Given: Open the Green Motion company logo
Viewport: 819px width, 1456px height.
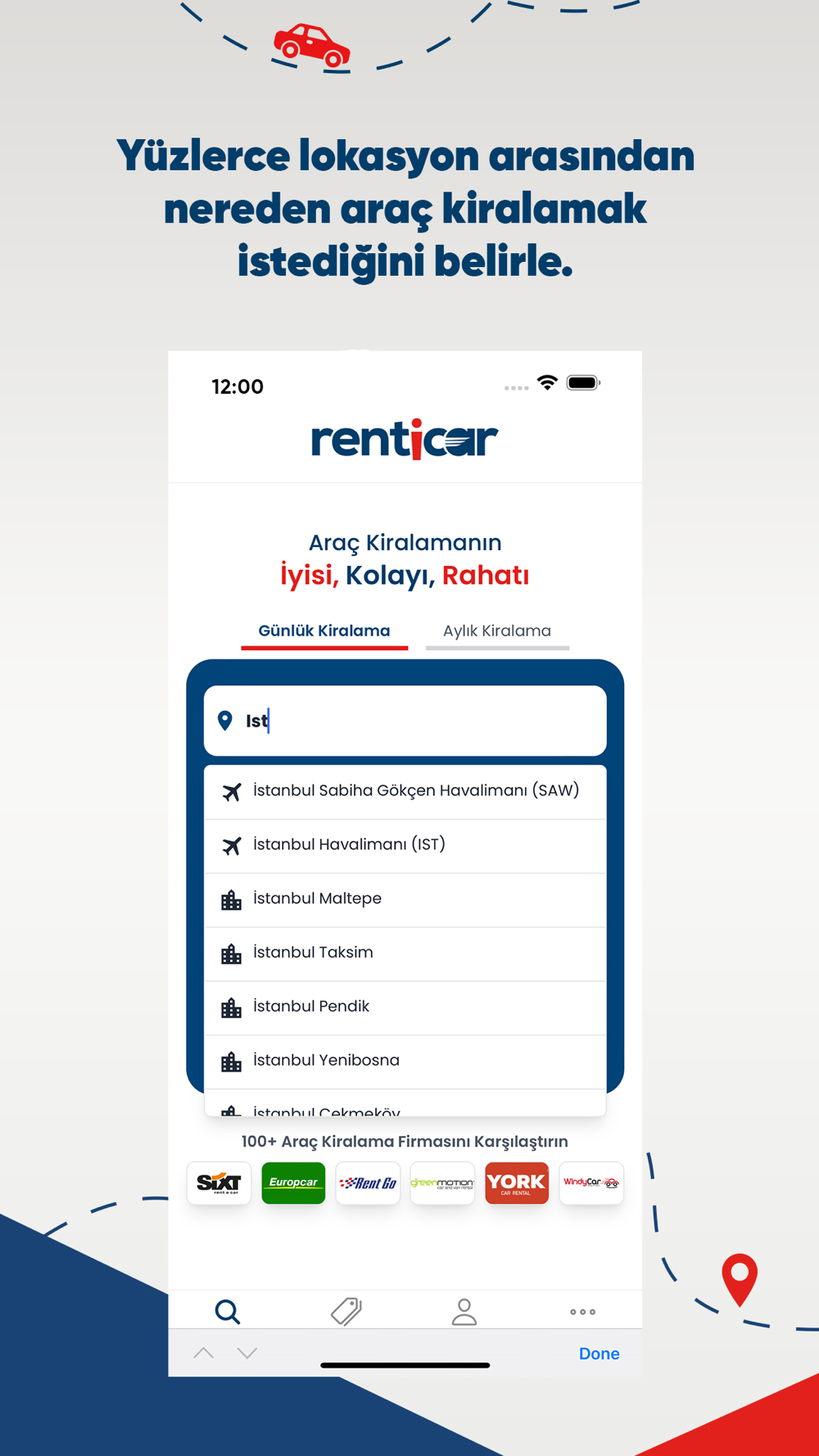Looking at the screenshot, I should point(442,1183).
